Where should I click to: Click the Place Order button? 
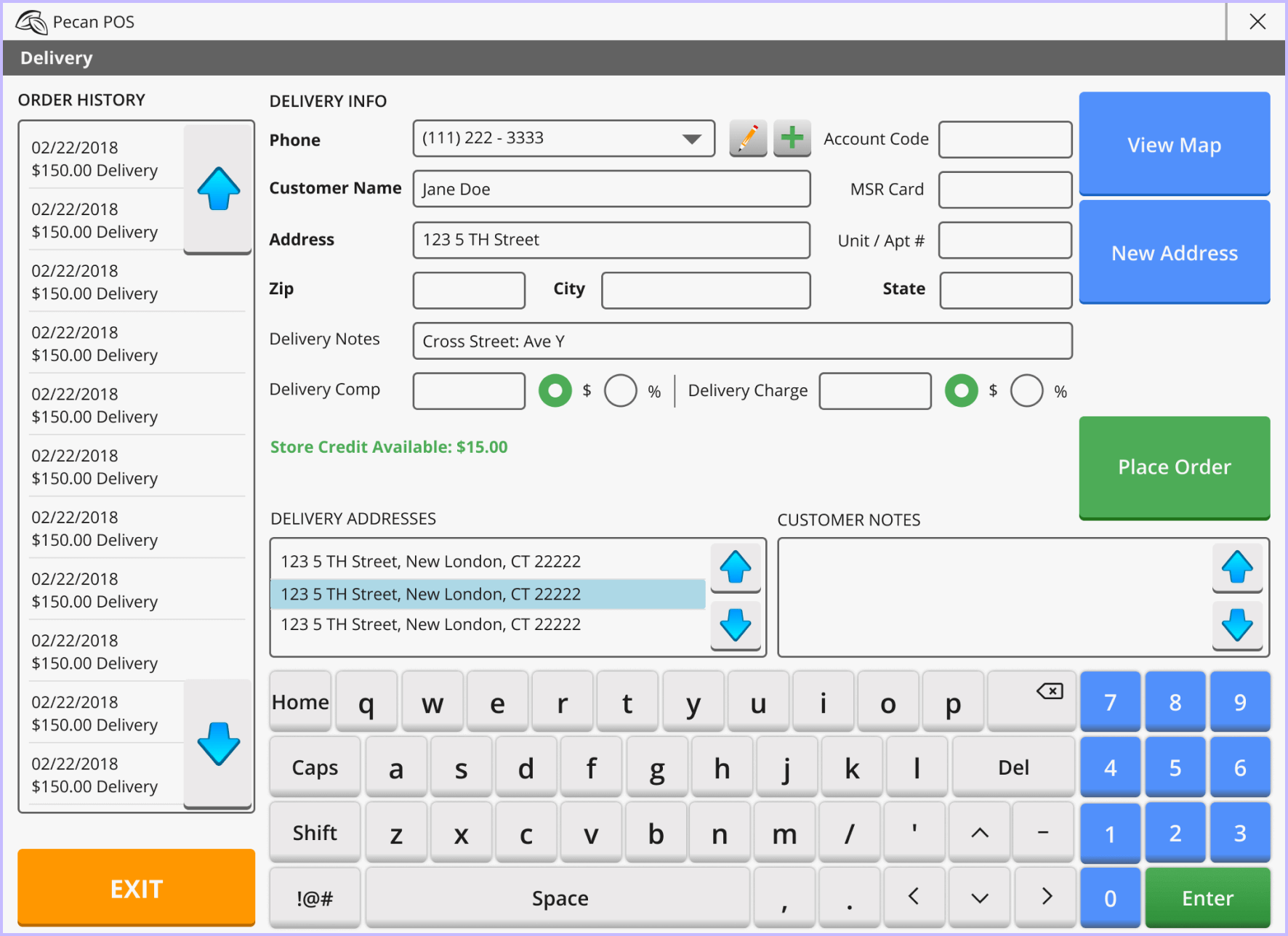pos(1174,467)
